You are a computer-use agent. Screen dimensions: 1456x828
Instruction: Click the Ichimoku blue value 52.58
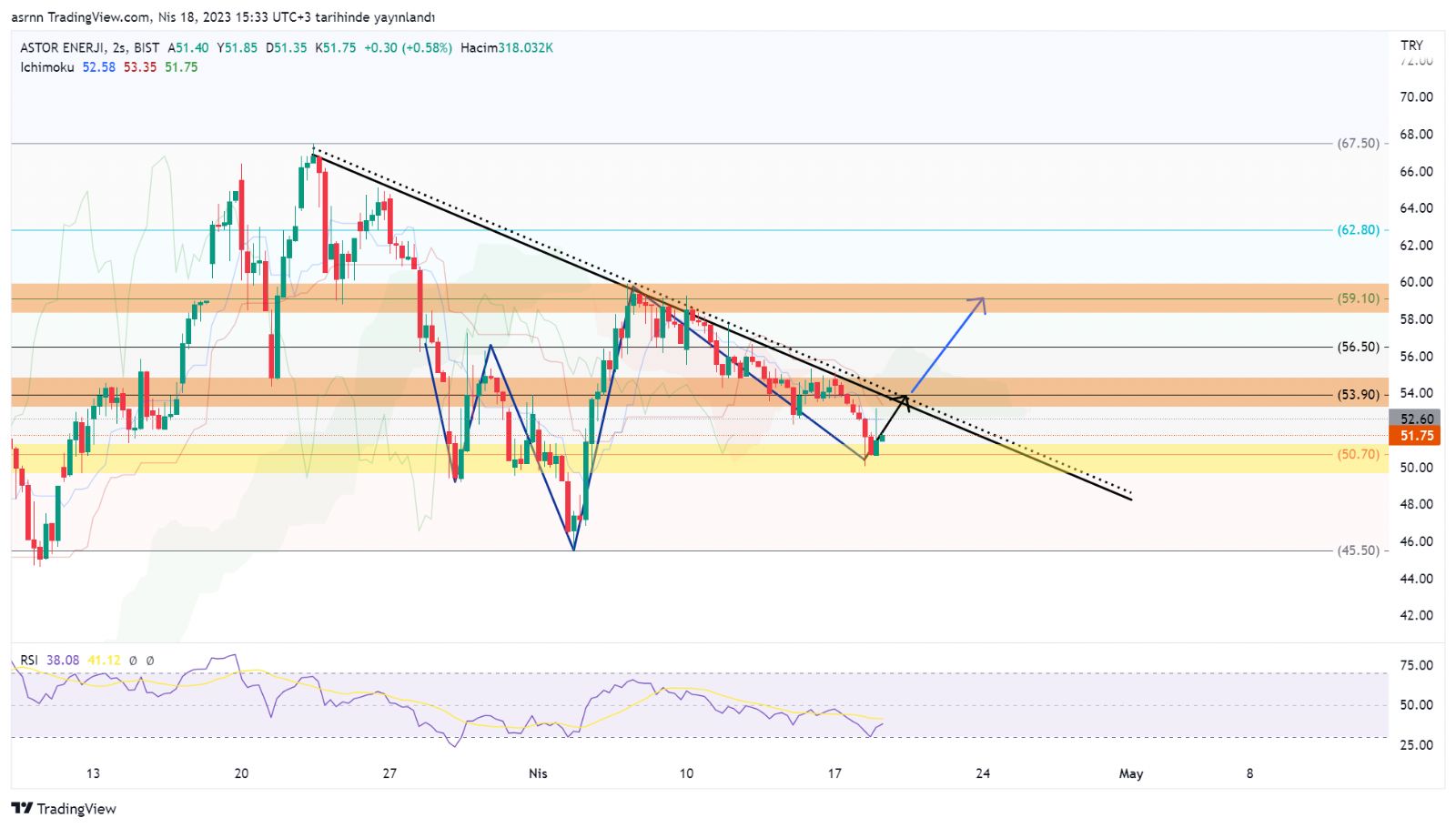pyautogui.click(x=99, y=67)
